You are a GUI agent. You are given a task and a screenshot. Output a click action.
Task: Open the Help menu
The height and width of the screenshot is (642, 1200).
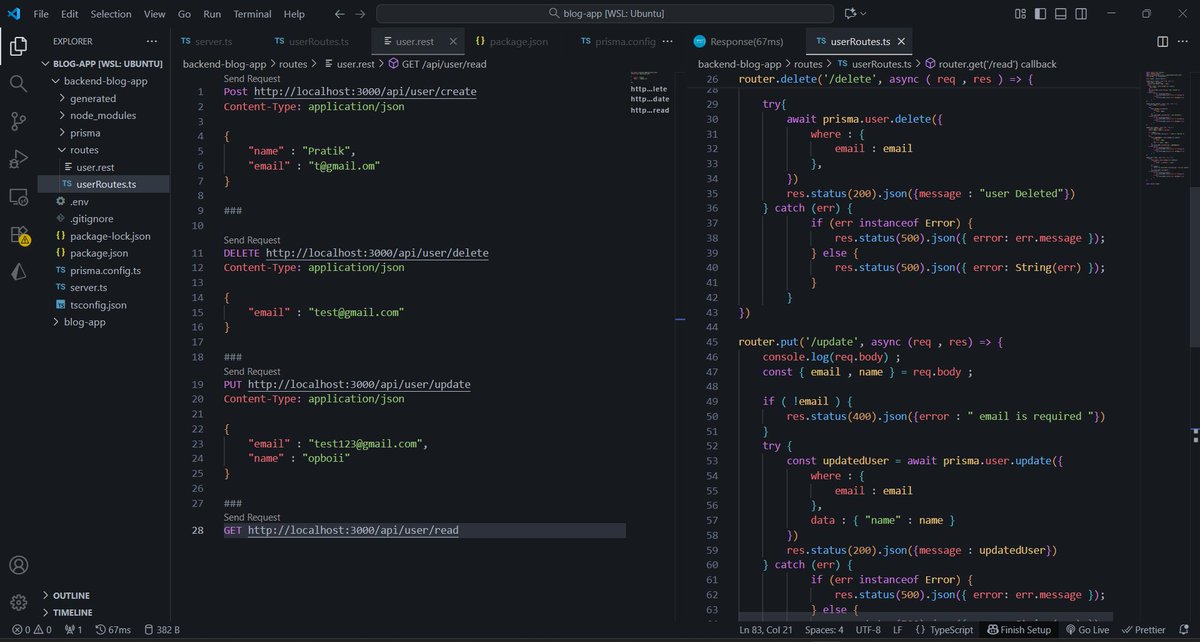[x=294, y=14]
